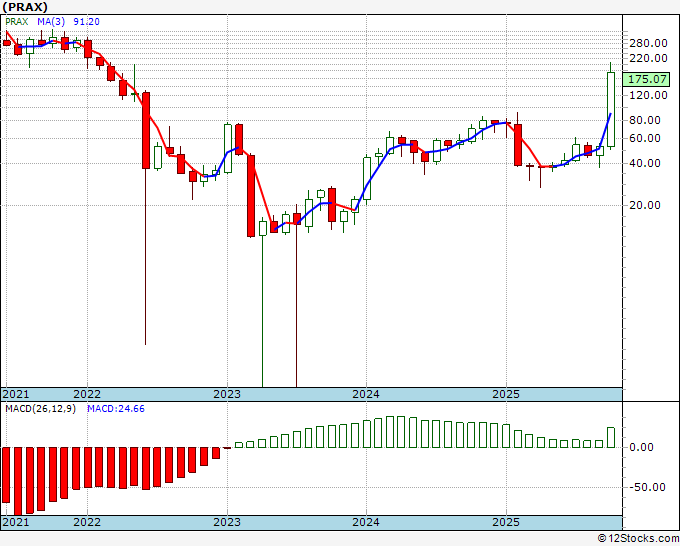The height and width of the screenshot is (546, 680).
Task: Click 2021 on the price chart axis
Action: (16, 394)
